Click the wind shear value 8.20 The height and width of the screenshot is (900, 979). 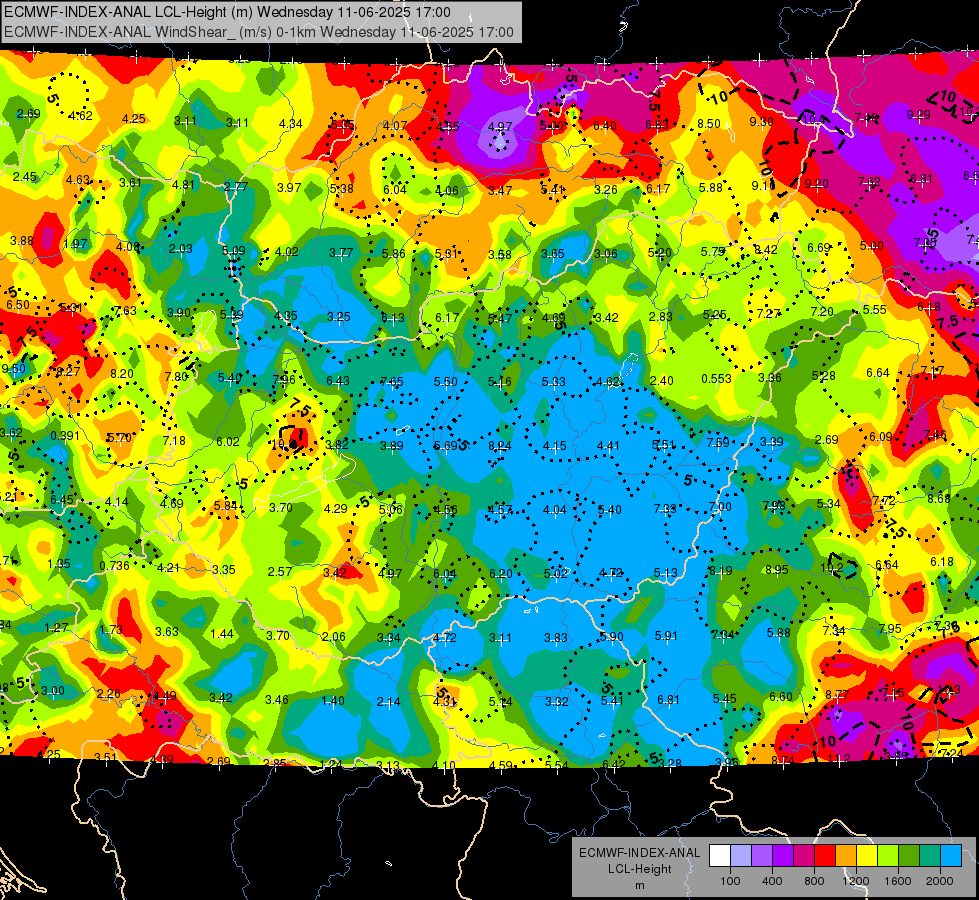click(122, 373)
